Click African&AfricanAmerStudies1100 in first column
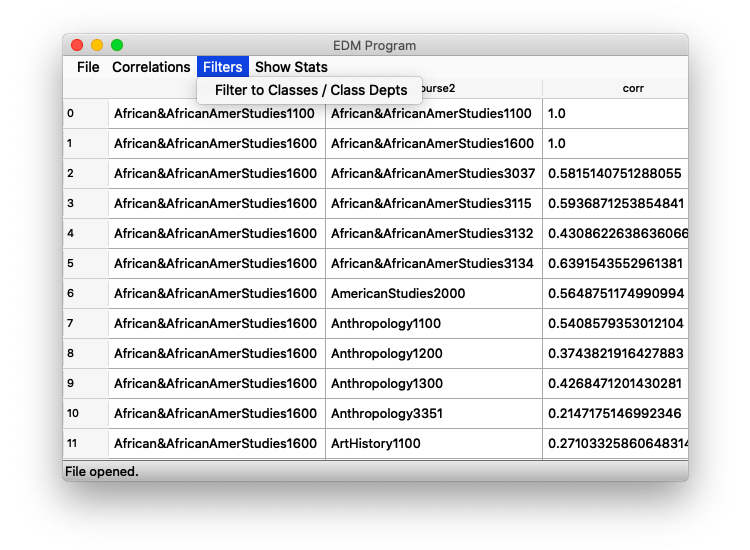The image size is (750, 550). click(x=215, y=114)
